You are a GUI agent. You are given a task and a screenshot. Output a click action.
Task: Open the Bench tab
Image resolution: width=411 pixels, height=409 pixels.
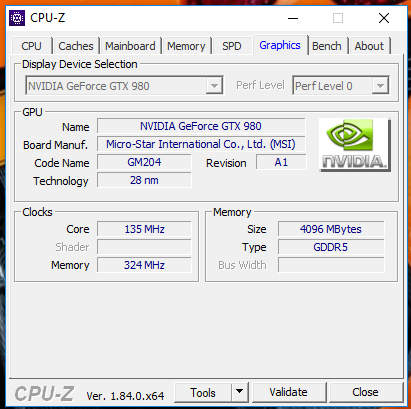[327, 46]
